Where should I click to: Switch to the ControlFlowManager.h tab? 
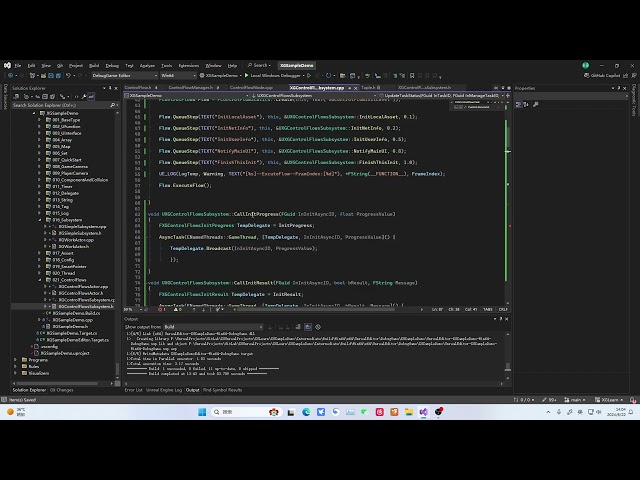point(191,88)
